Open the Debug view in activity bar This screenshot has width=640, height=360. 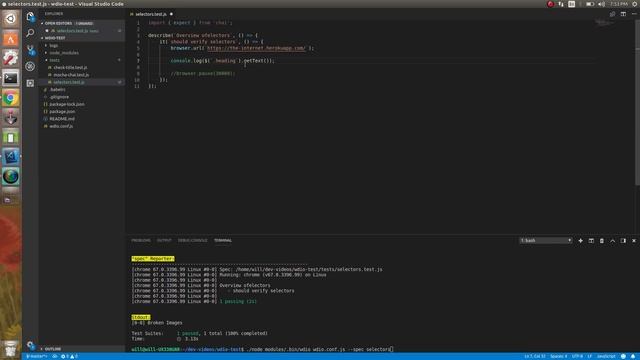coord(30,66)
